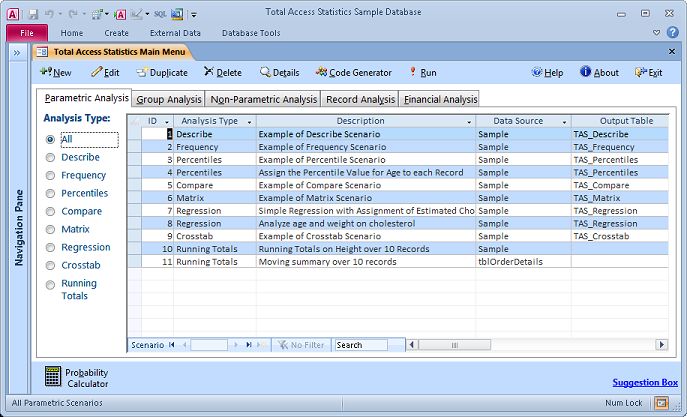This screenshot has height=417, width=687.
Task: Select the Compare radio button
Action: [x=50, y=212]
